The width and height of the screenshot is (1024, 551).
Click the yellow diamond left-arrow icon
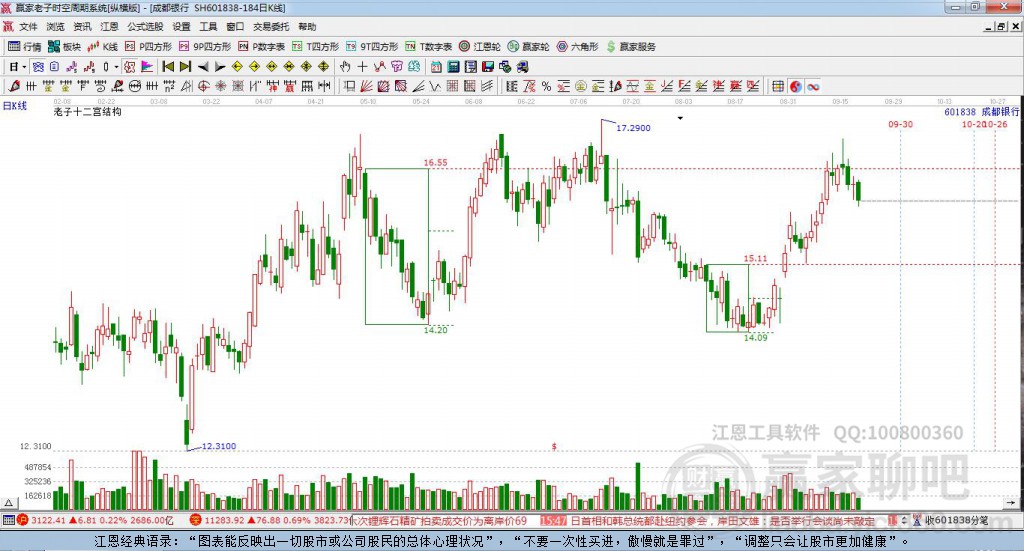237,67
